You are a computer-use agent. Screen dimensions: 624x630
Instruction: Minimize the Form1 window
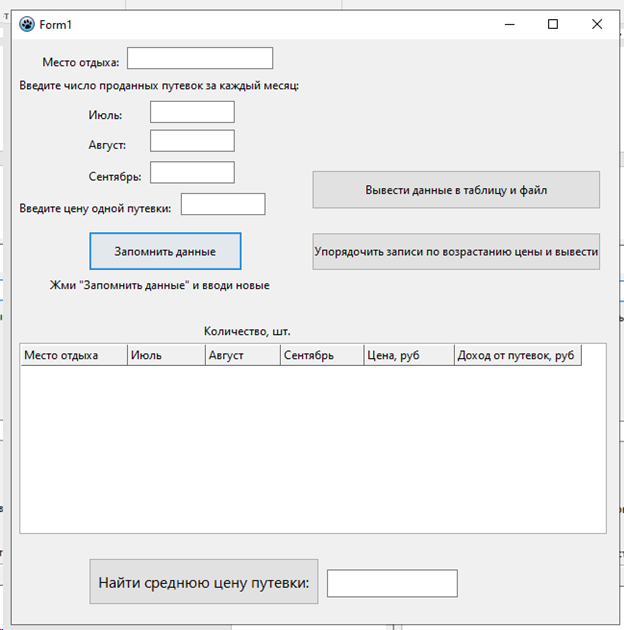pyautogui.click(x=509, y=25)
